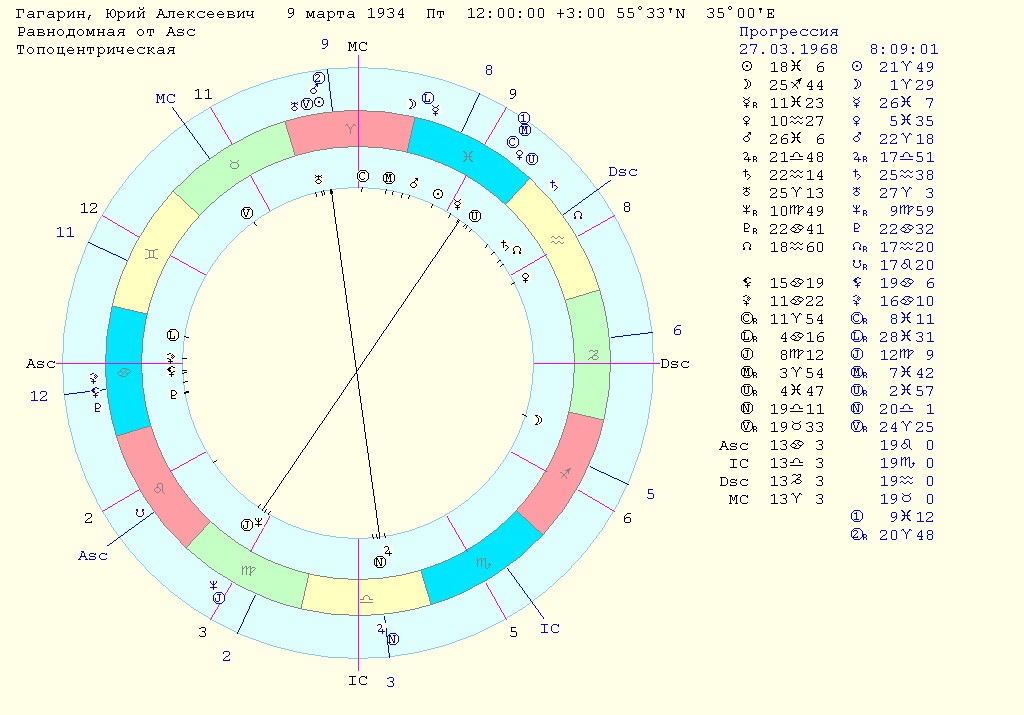This screenshot has height=715, width=1024.
Task: Click natal Jupiter position '21 Libra 48' in table
Action: (x=797, y=157)
